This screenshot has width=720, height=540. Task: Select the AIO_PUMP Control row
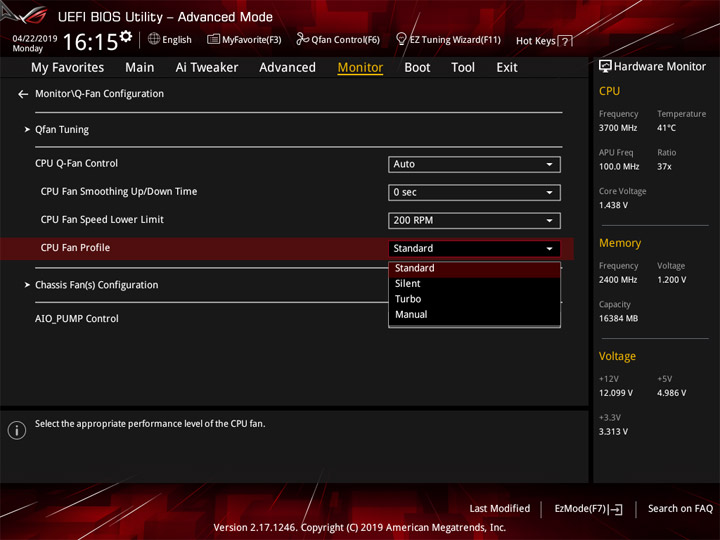click(x=77, y=319)
